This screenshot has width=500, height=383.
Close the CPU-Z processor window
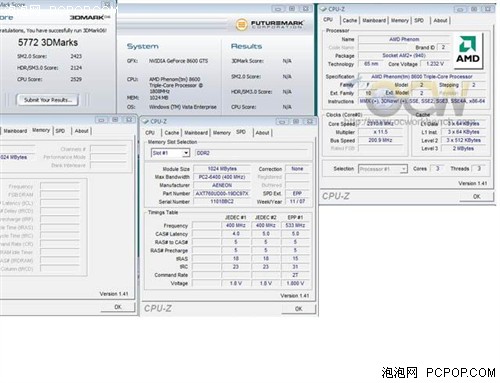click(488, 9)
